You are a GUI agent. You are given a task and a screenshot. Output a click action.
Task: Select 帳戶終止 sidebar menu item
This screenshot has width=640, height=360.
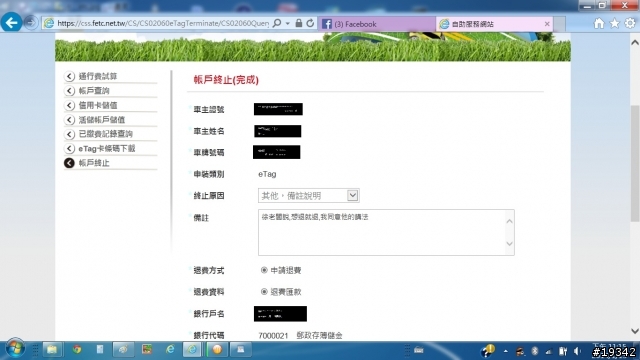tap(94, 163)
